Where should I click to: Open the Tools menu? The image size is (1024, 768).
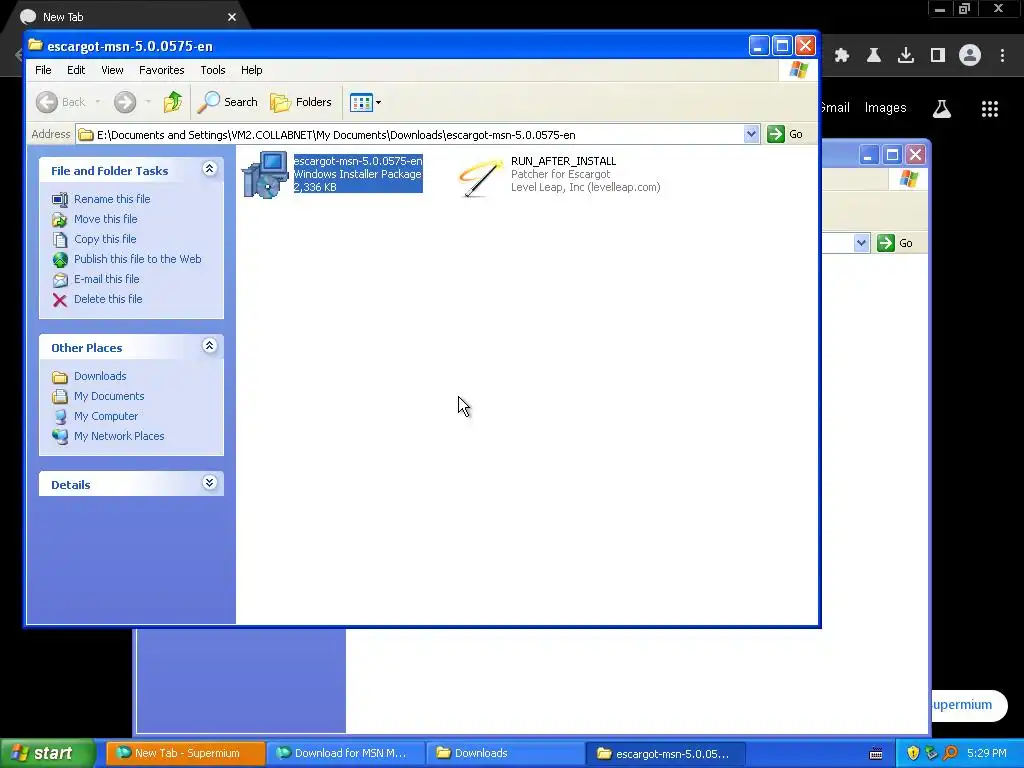[x=212, y=70]
